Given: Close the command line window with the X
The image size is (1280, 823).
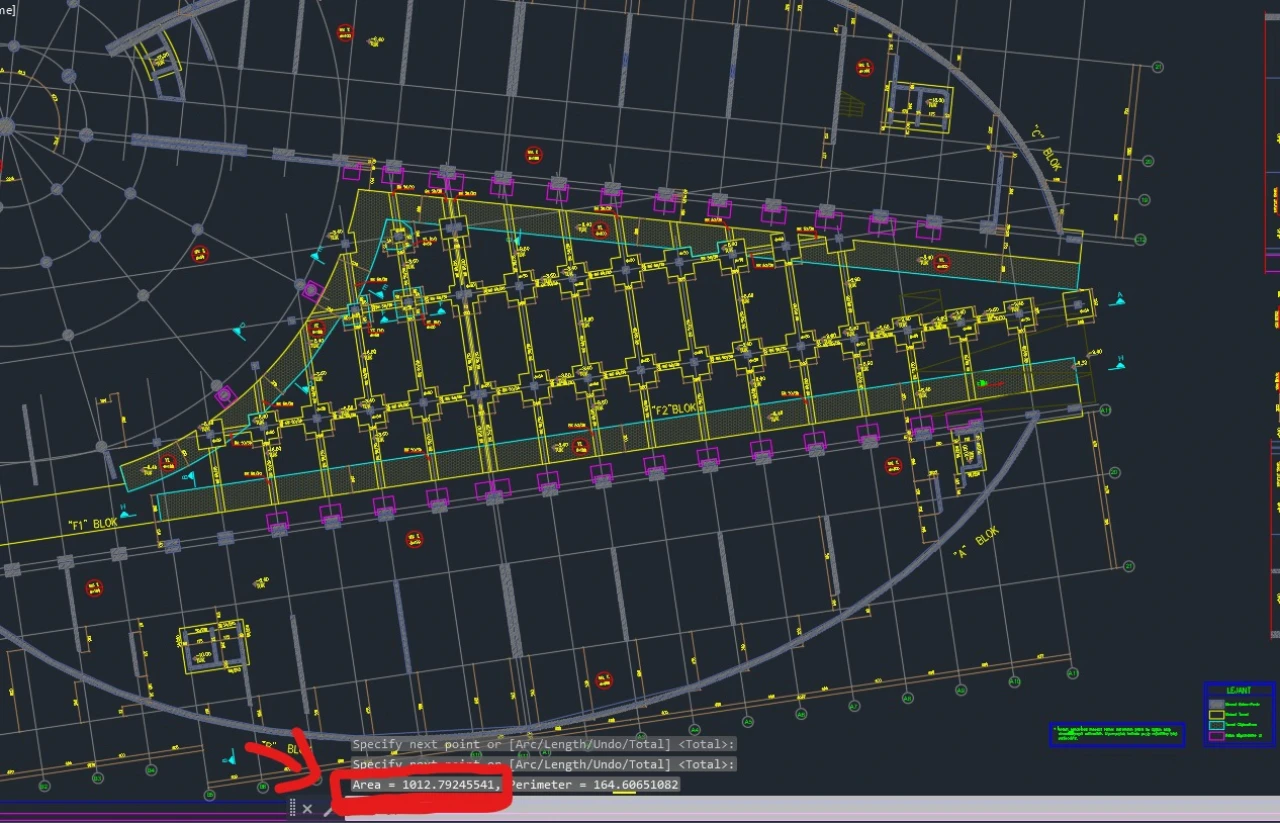Looking at the screenshot, I should (308, 808).
